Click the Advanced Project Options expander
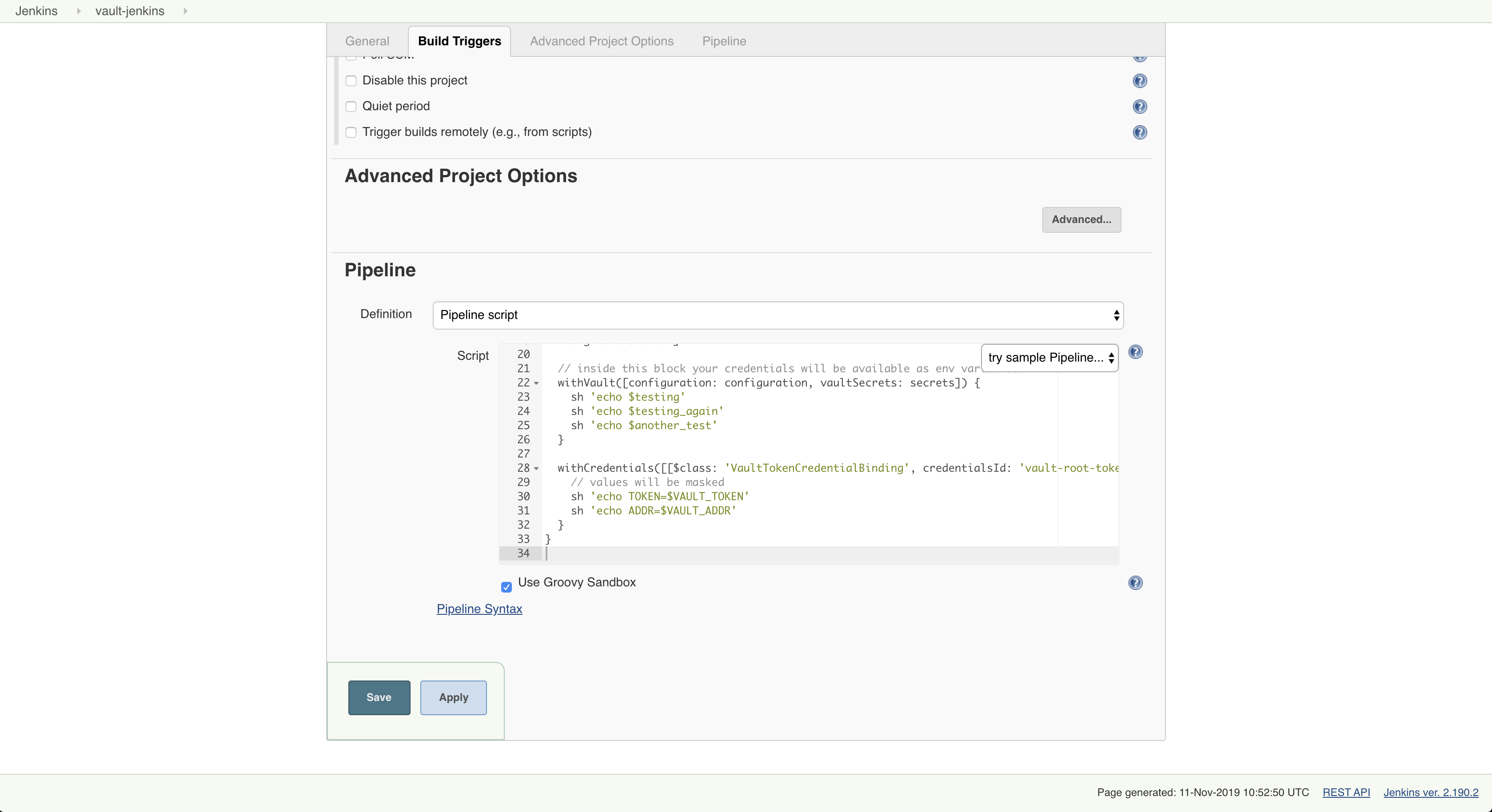Image resolution: width=1492 pixels, height=812 pixels. tap(1081, 219)
